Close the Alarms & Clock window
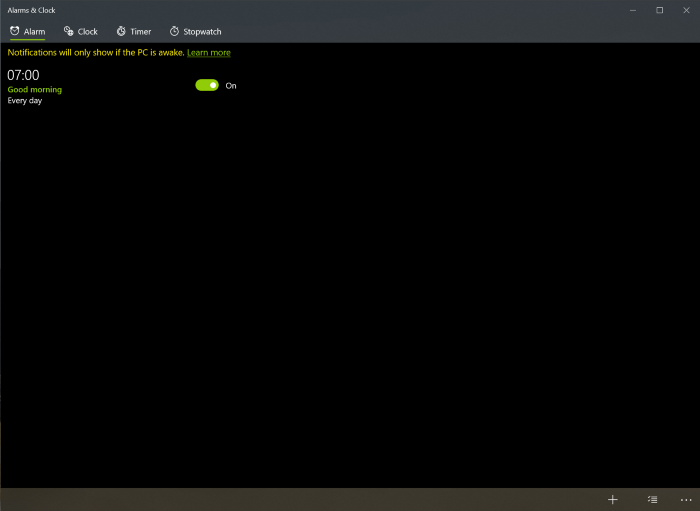The width and height of the screenshot is (700, 511). [686, 10]
